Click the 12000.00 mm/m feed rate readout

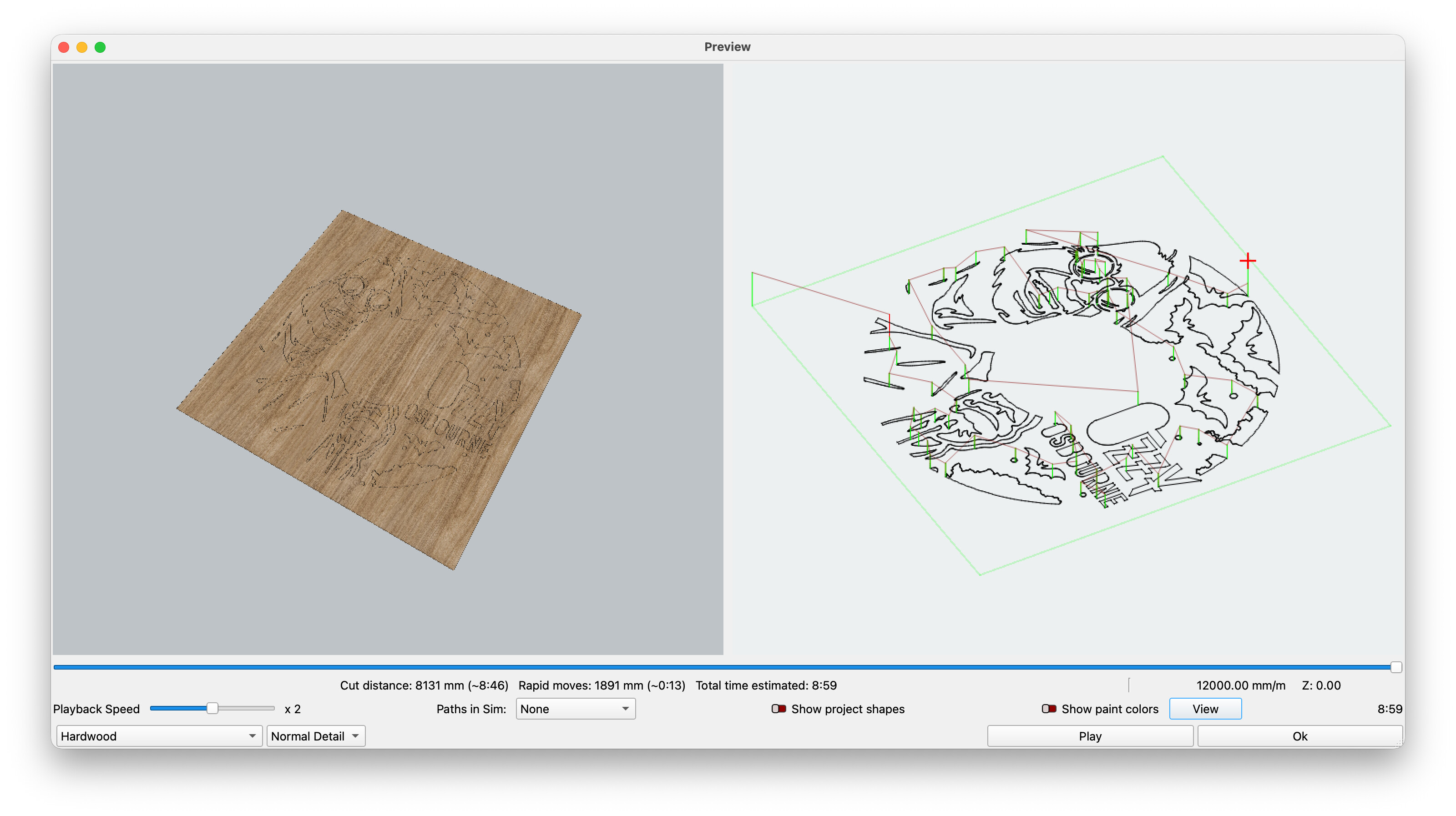(1241, 685)
